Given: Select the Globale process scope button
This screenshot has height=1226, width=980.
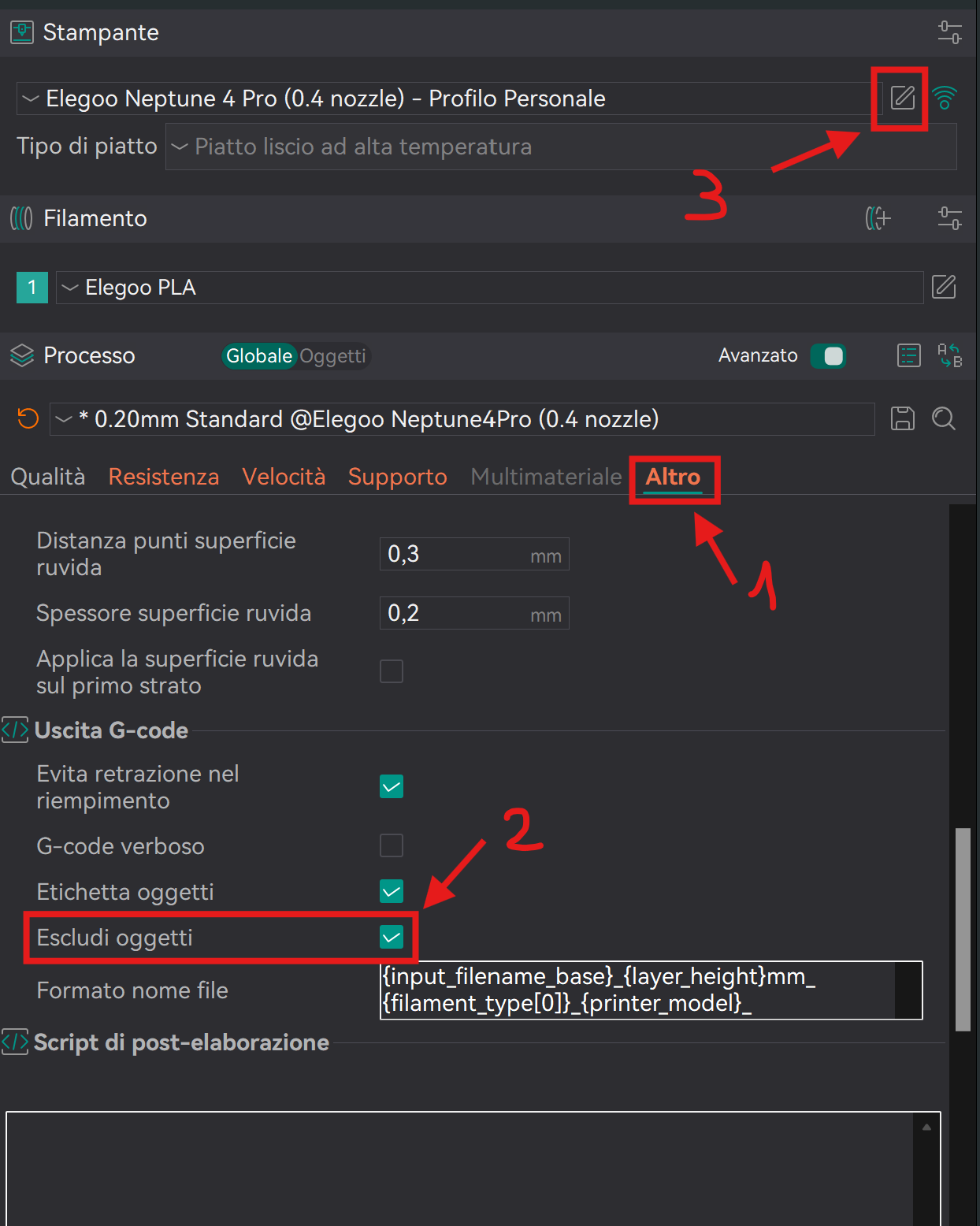Looking at the screenshot, I should click(x=259, y=356).
